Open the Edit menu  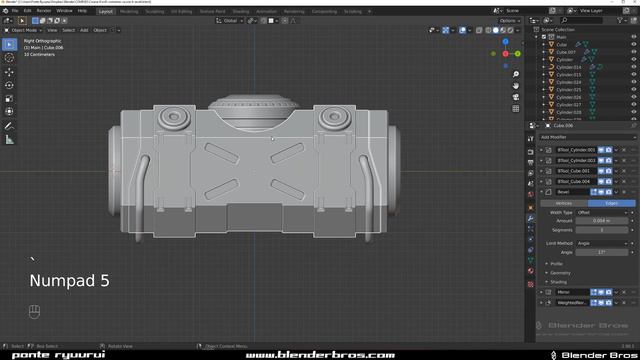click(x=27, y=11)
